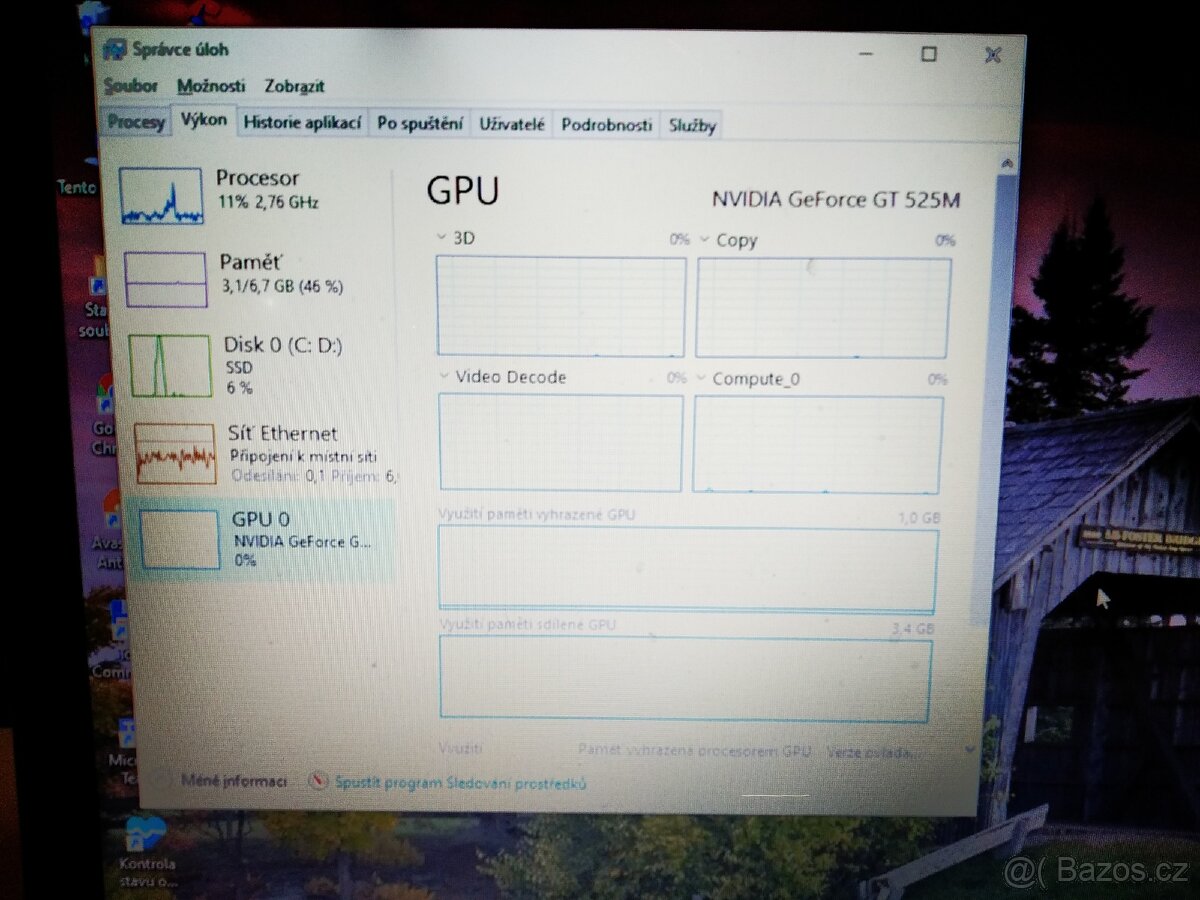Screen dimensions: 1200x900
Task: Open Spustit program Sledování prostředků link
Action: [460, 783]
